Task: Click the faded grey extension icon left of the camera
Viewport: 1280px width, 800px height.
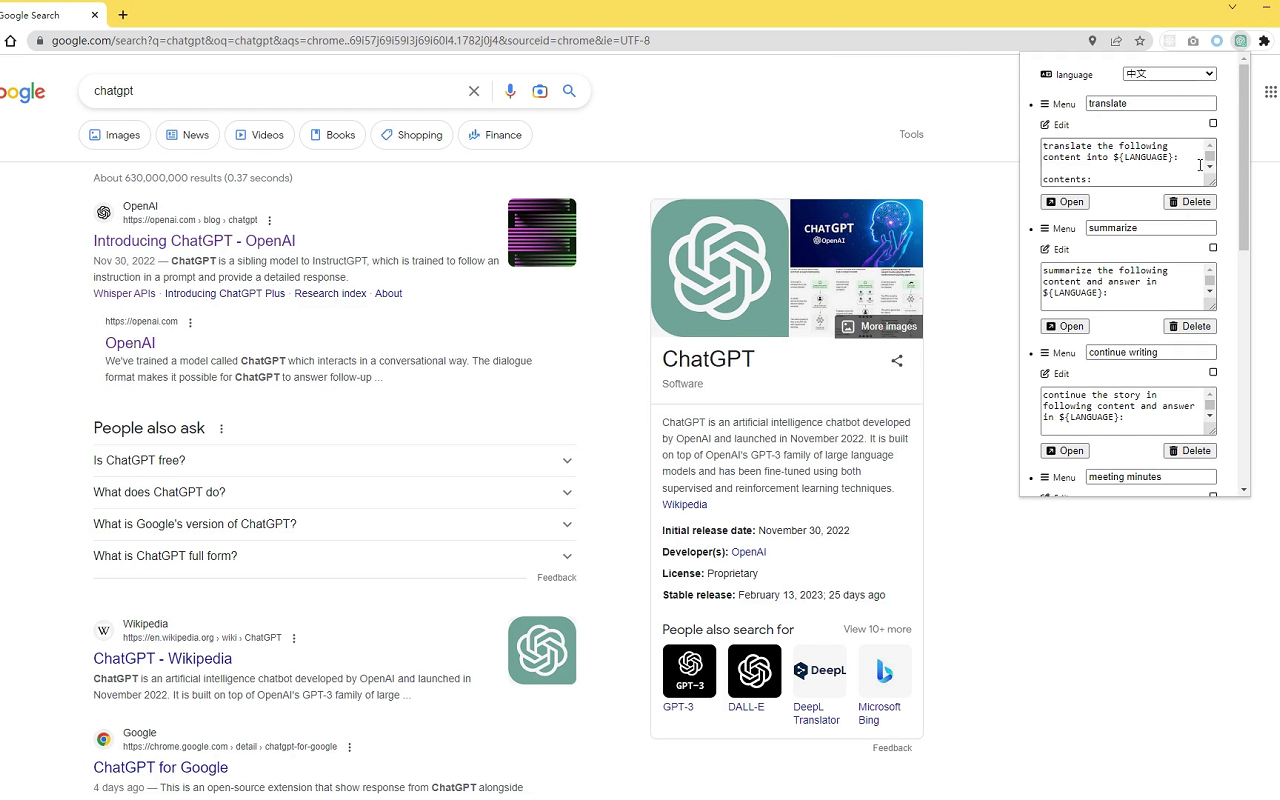Action: point(1169,41)
